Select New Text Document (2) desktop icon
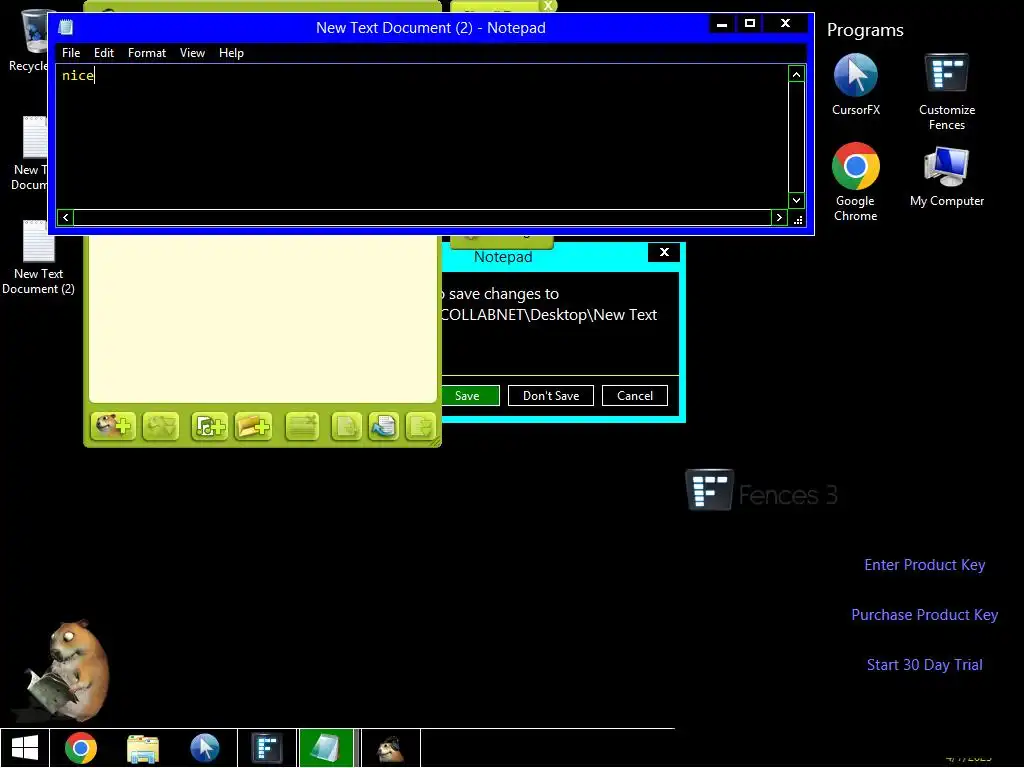The height and width of the screenshot is (768, 1024). click(39, 258)
